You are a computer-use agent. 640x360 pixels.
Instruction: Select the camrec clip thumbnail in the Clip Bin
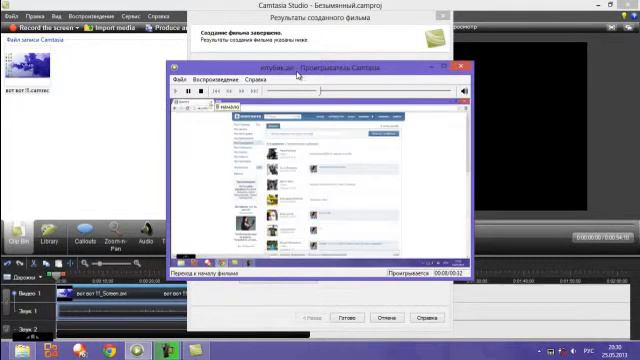[x=28, y=65]
